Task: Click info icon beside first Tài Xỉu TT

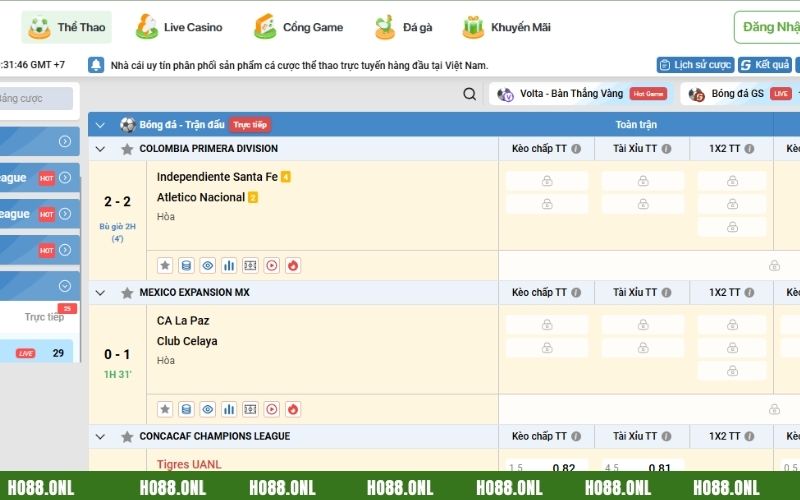Action: click(x=666, y=149)
